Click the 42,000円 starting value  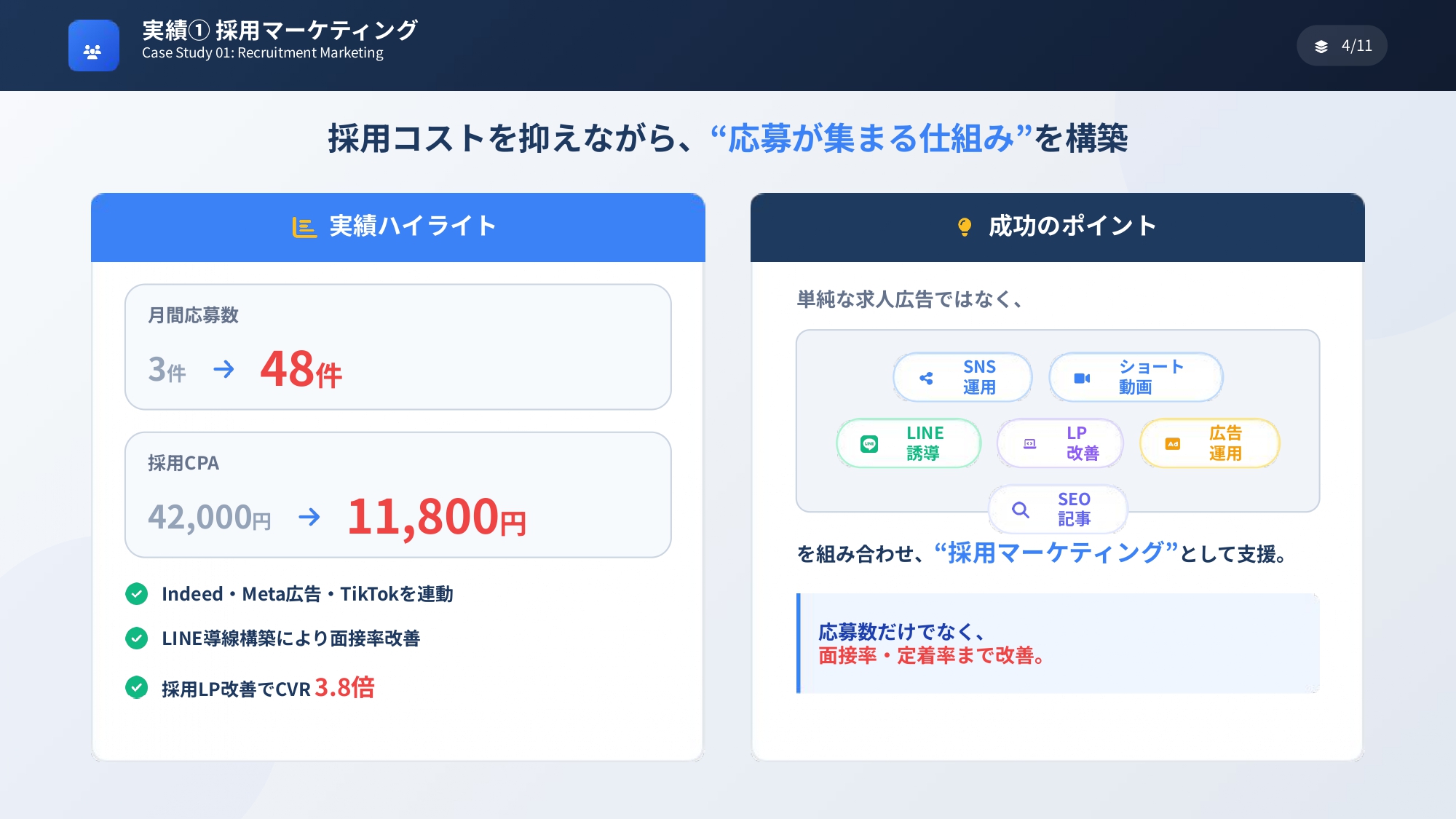point(209,518)
